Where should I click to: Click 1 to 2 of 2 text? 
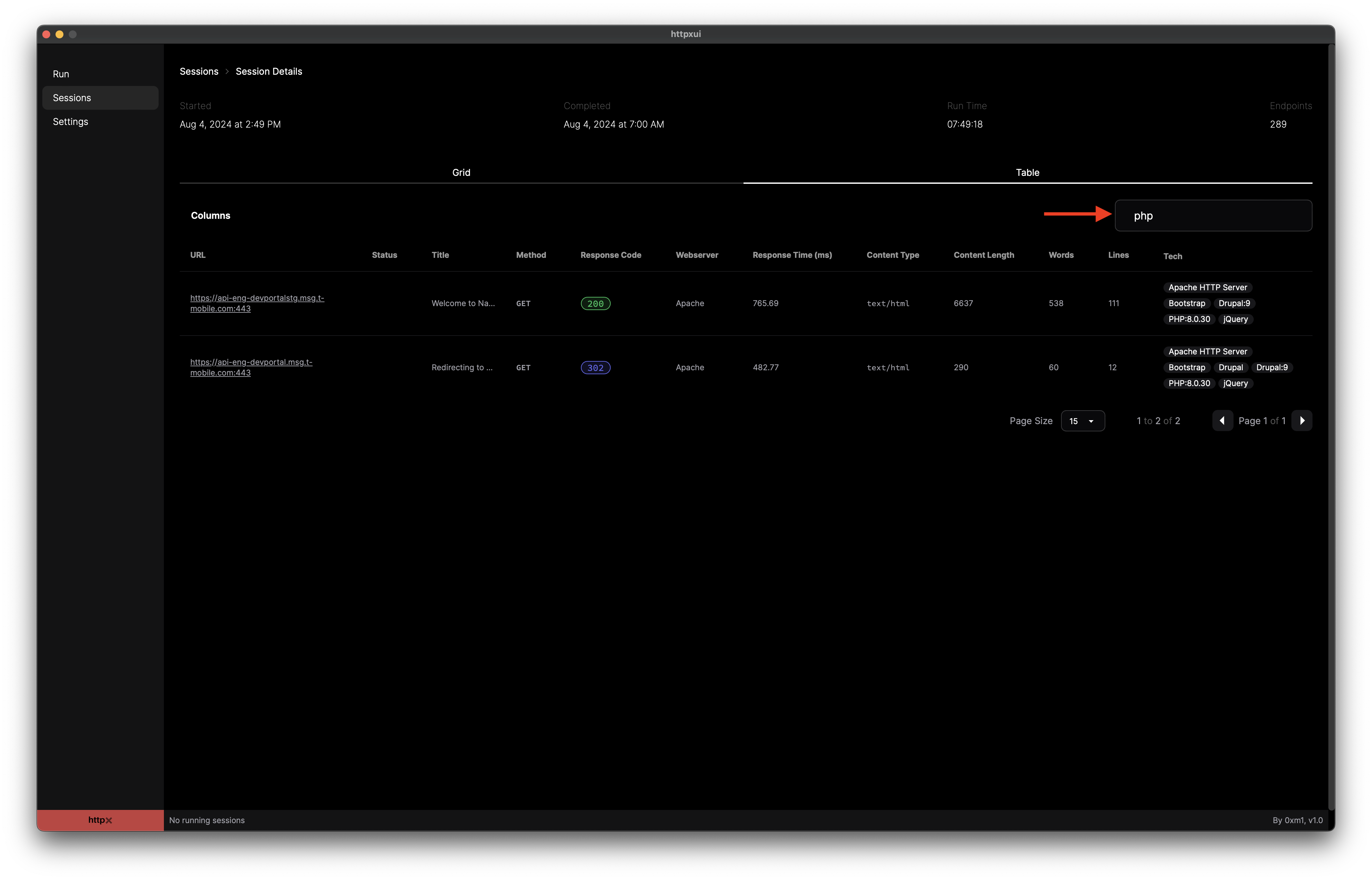1158,420
